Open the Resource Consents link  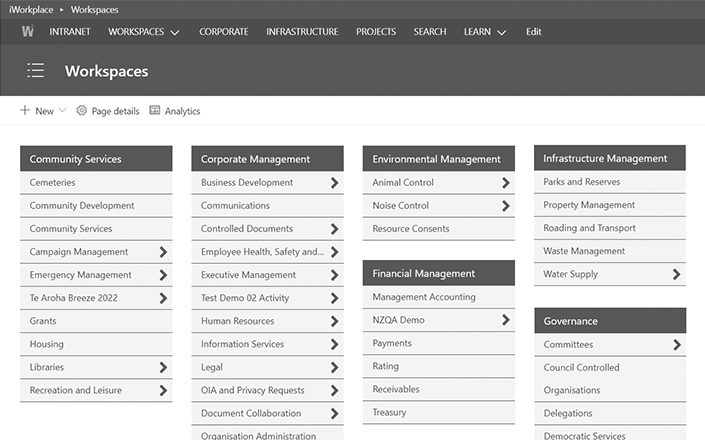(410, 229)
